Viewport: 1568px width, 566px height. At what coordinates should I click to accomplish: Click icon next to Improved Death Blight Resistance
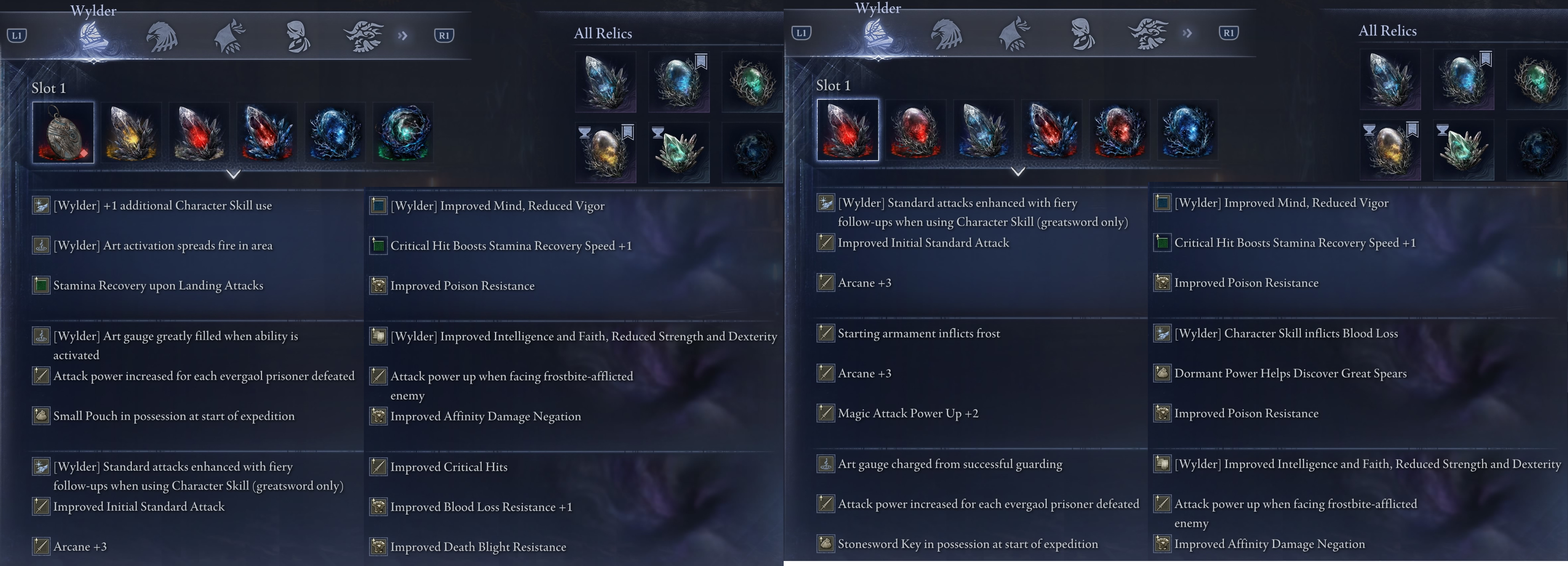(378, 547)
